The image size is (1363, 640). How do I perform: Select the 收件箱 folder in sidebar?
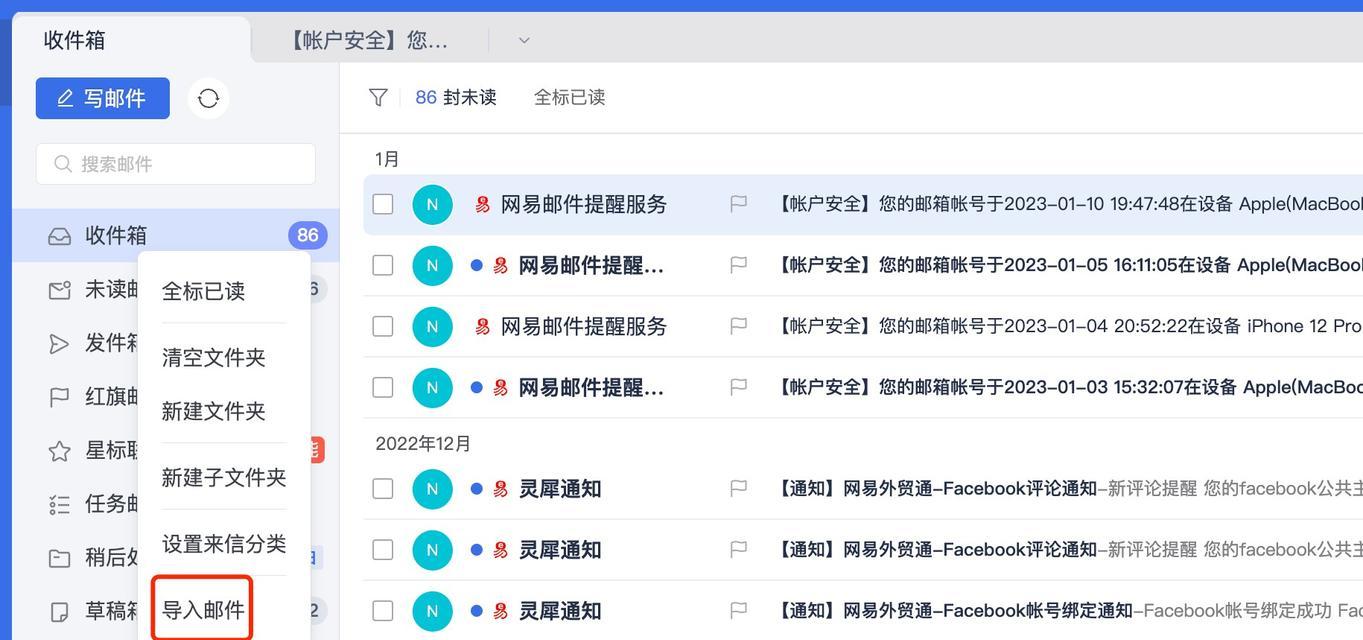click(x=176, y=235)
